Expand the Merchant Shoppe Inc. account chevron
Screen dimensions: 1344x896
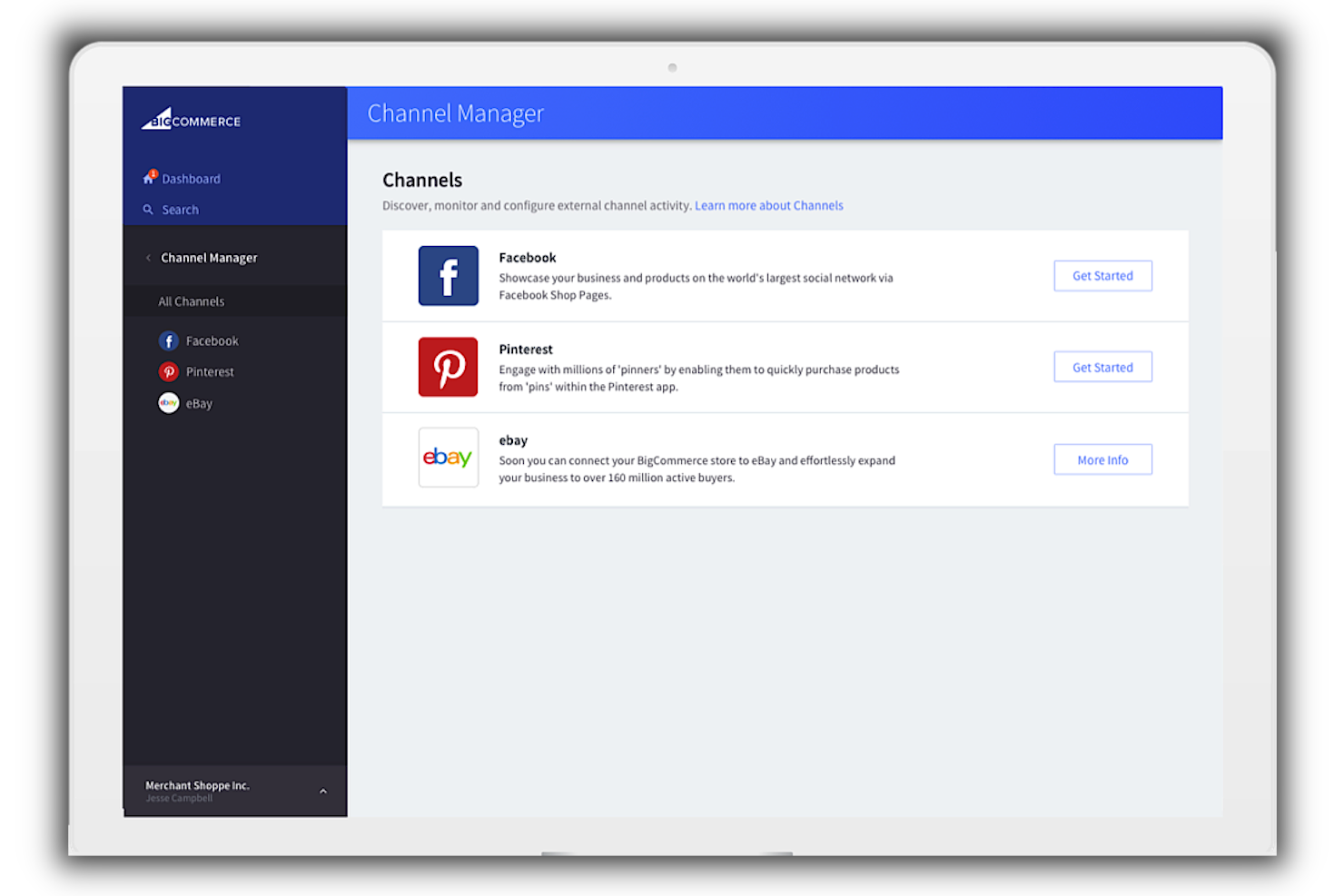[323, 792]
